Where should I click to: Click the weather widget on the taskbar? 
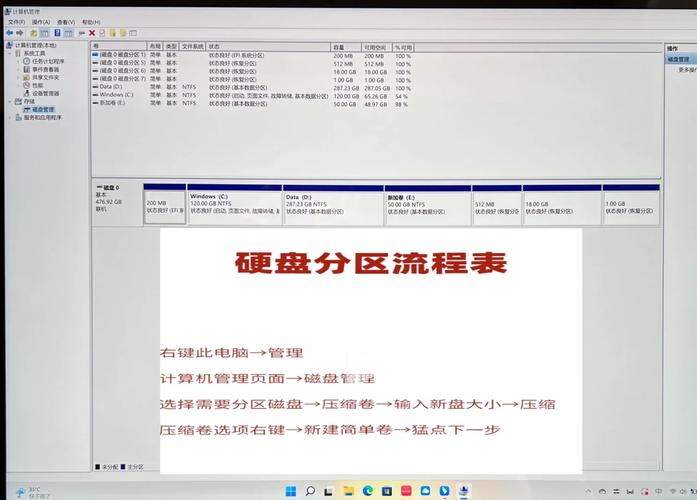33,492
